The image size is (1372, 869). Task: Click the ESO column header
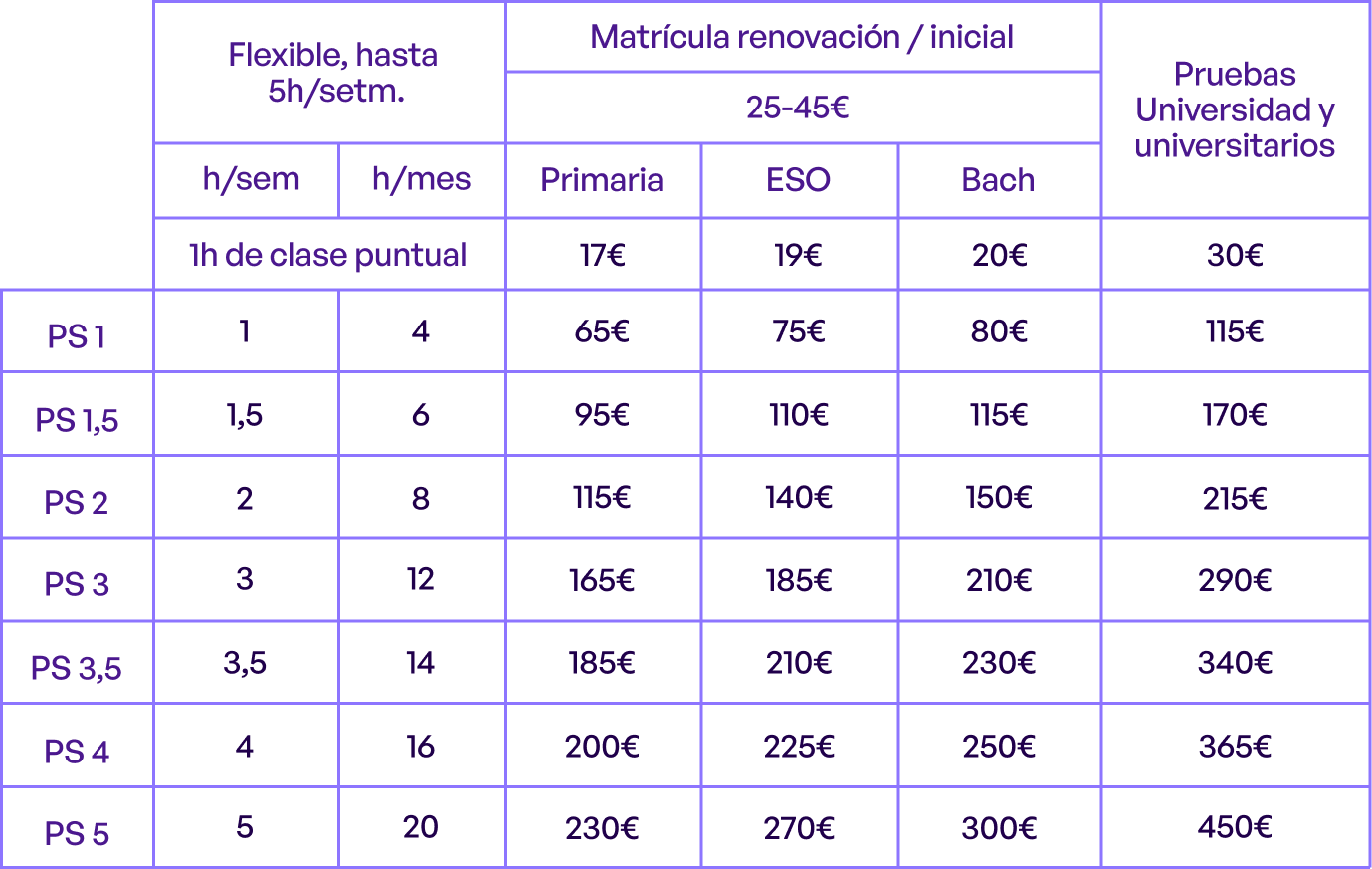[x=799, y=180]
